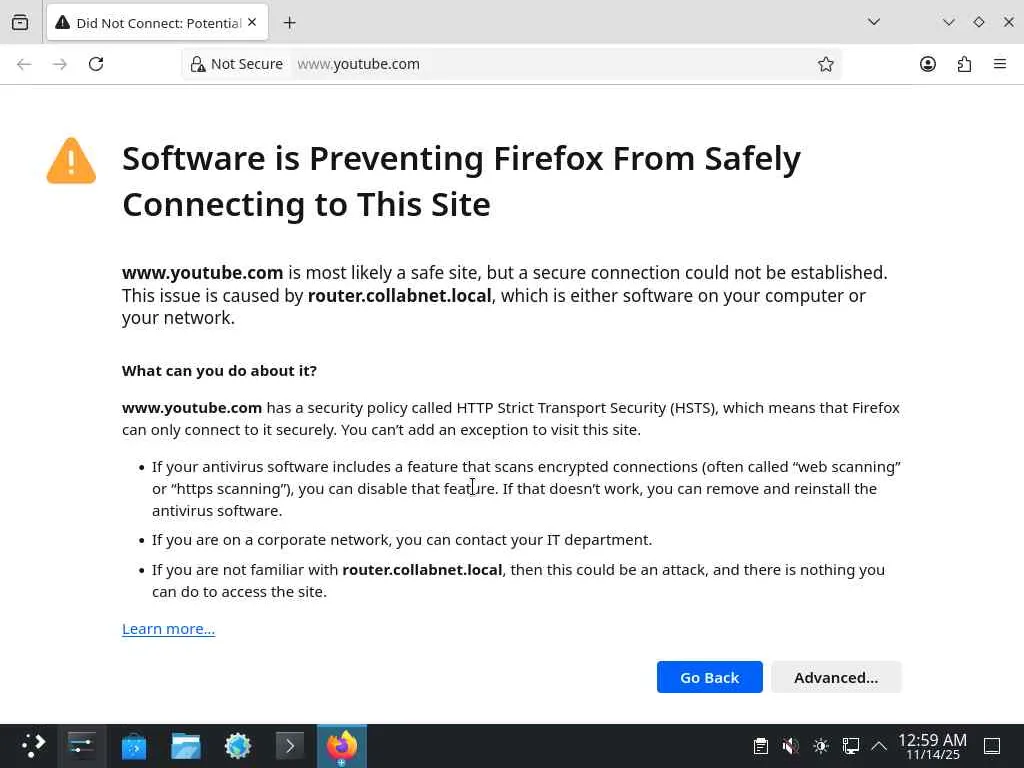
Task: Open the clipboard tray icon
Action: pos(760,746)
